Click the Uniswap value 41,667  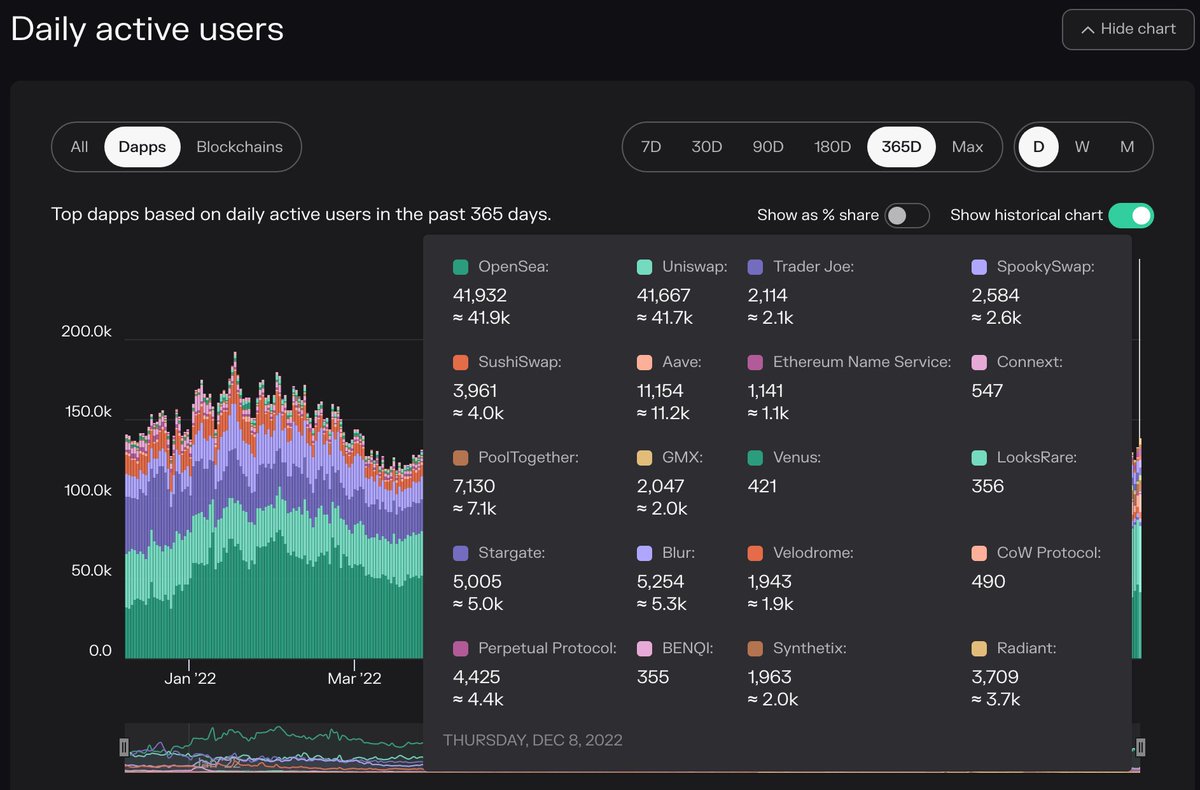click(663, 296)
